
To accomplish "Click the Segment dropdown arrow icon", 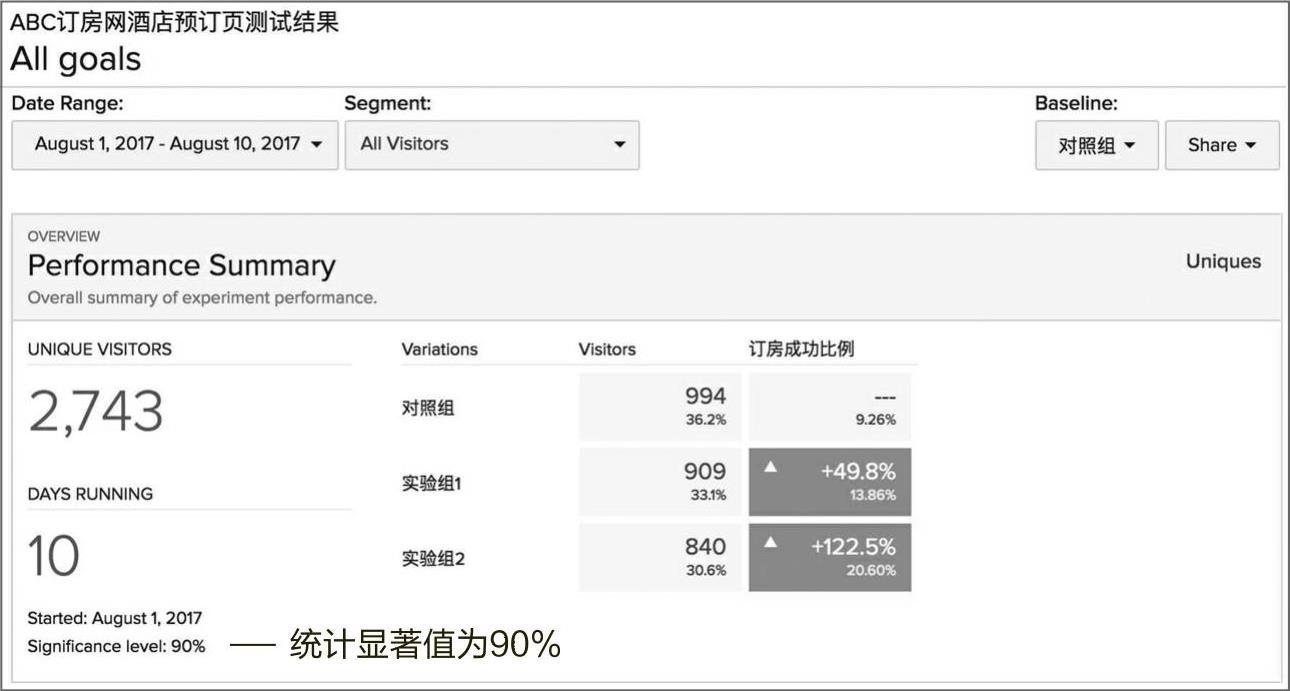I will pyautogui.click(x=619, y=145).
